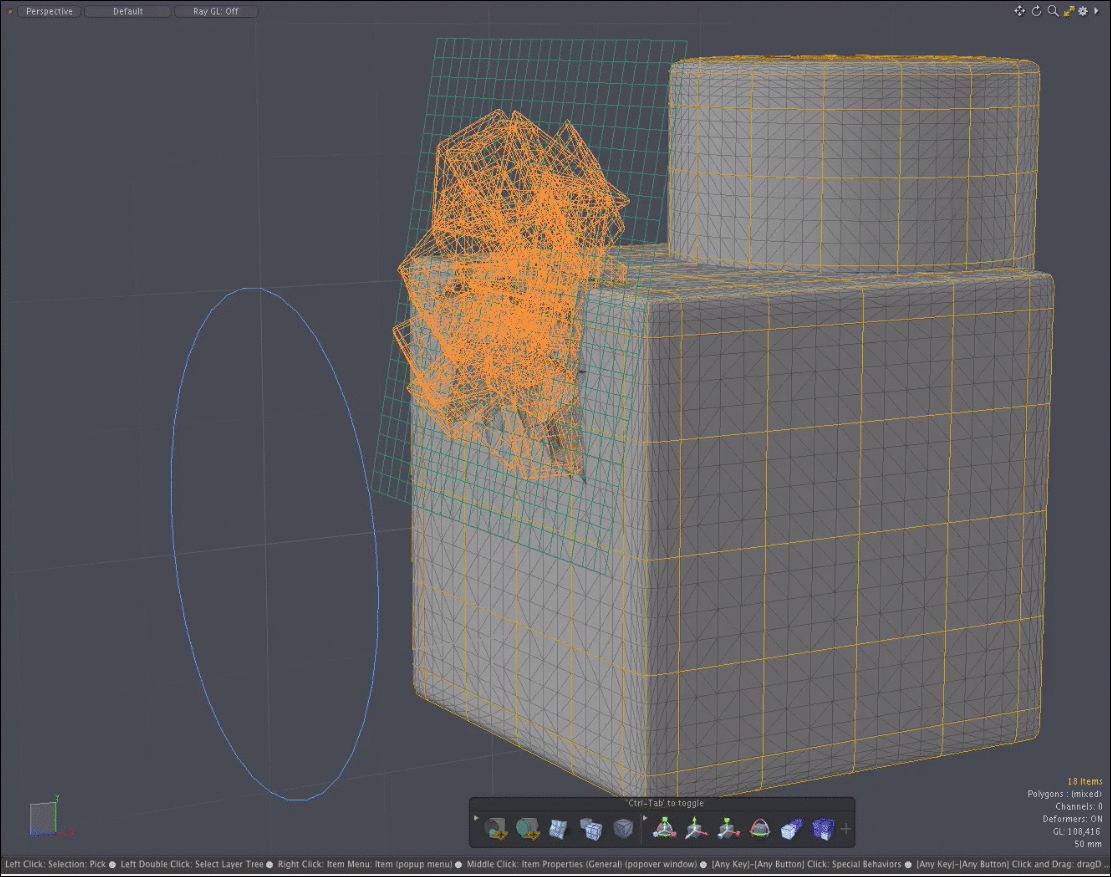
Task: Toggle the orange maximize viewport arrows icon
Action: point(1068,11)
